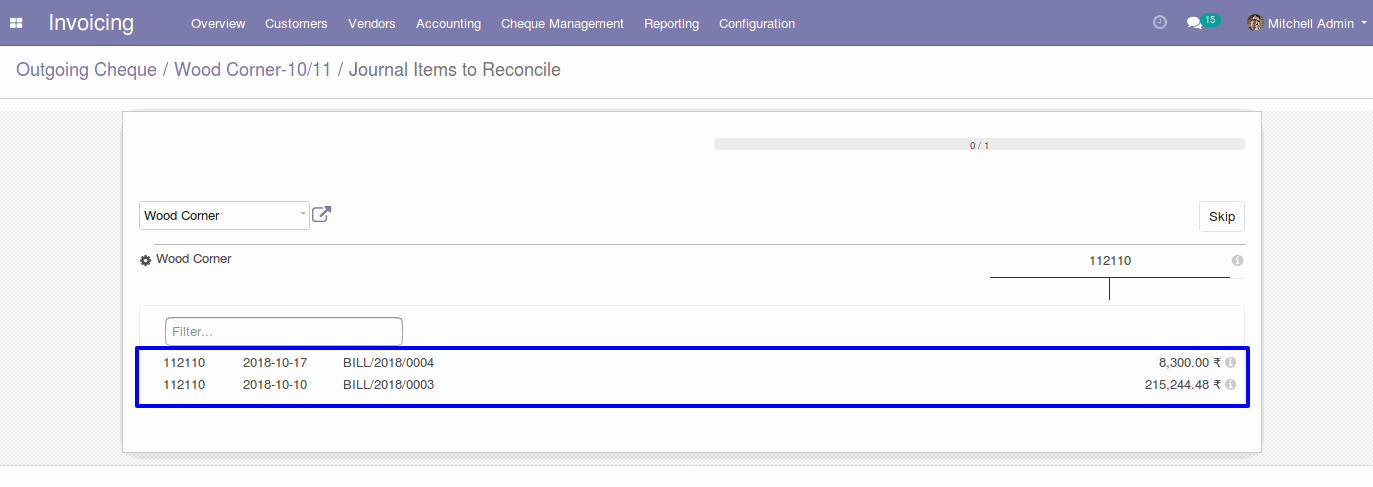Open the Configuration menu
The width and height of the screenshot is (1373, 487).
(757, 23)
